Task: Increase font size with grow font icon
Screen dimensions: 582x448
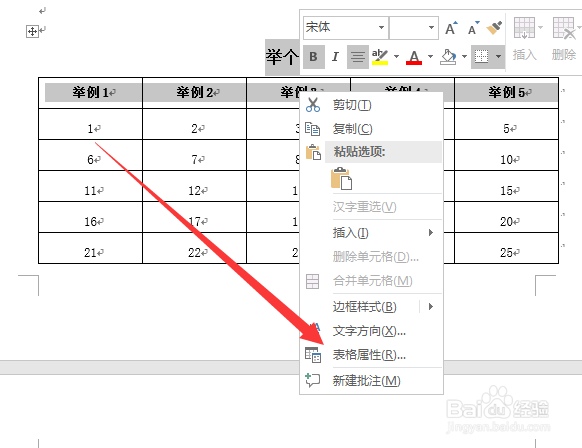Action: [451, 28]
